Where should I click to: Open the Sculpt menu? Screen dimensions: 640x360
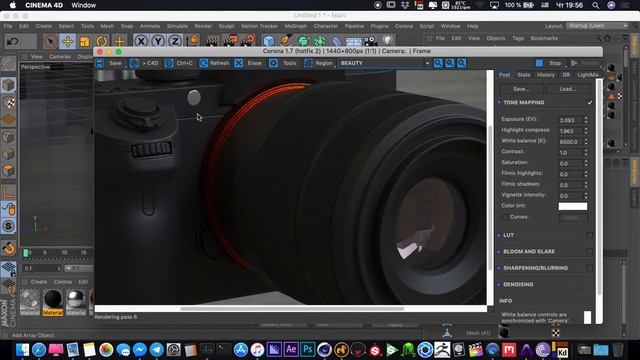(x=226, y=26)
